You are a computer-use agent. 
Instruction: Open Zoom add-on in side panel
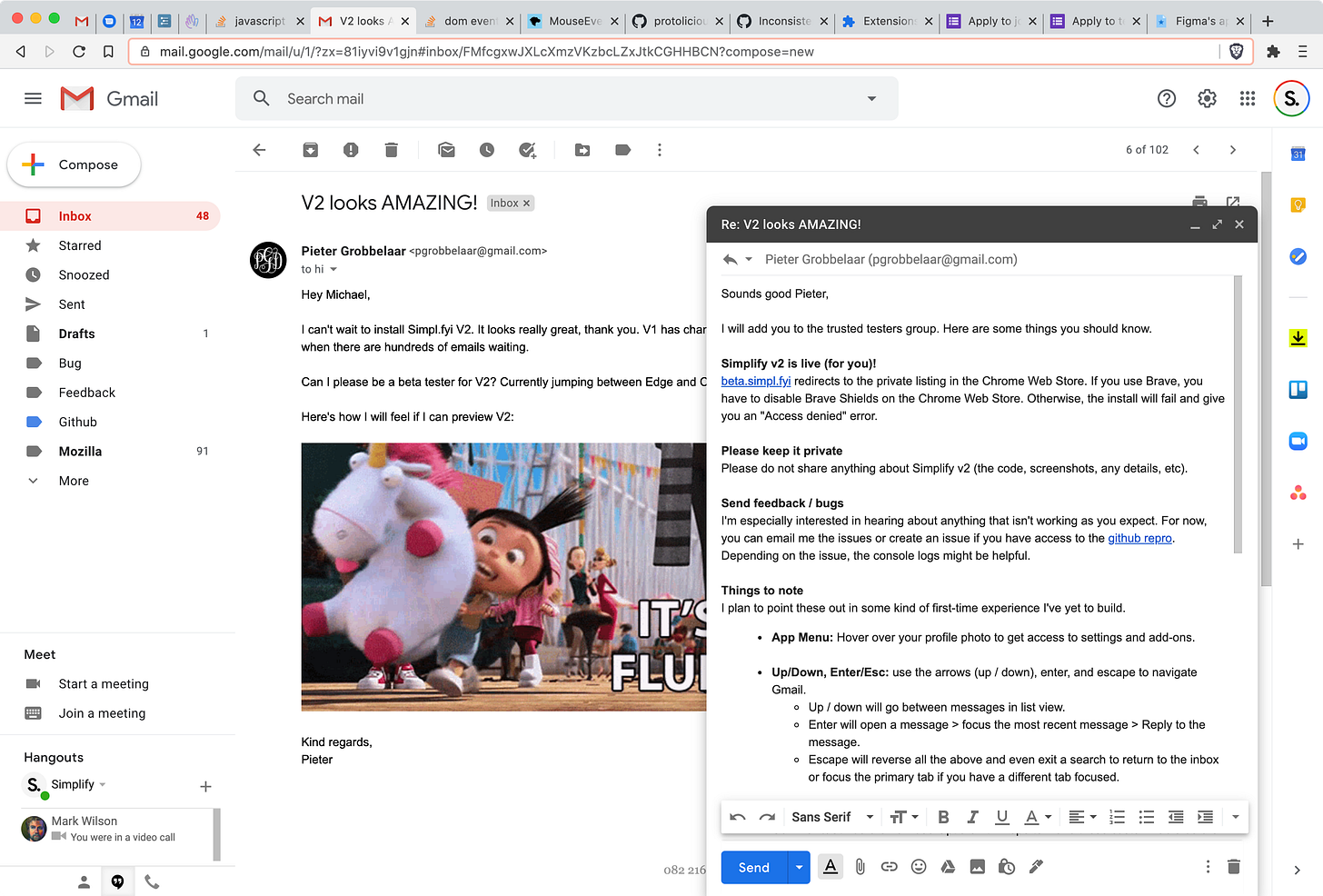[1298, 441]
